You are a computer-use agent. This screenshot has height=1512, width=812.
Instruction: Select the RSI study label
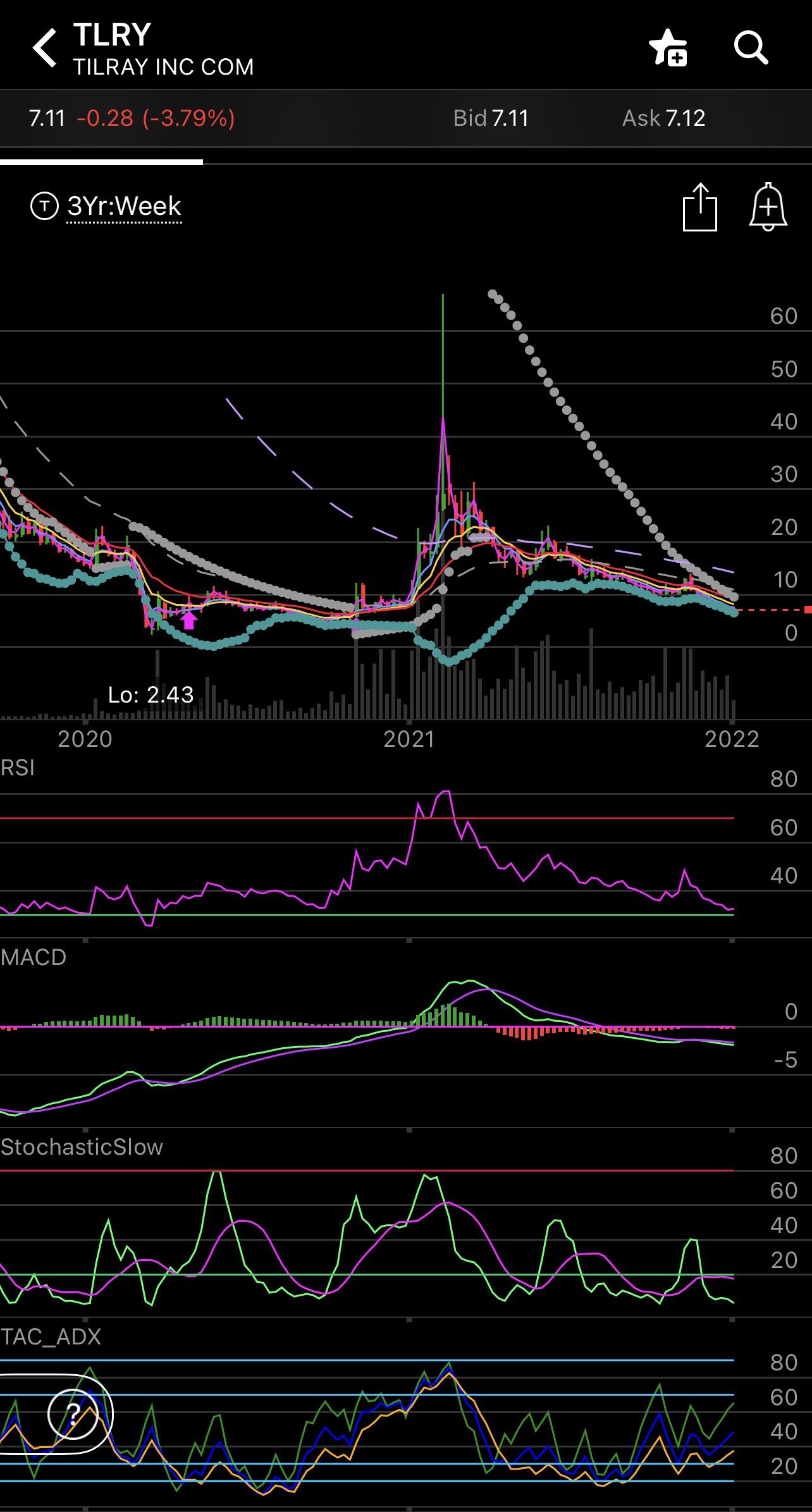coord(18,768)
